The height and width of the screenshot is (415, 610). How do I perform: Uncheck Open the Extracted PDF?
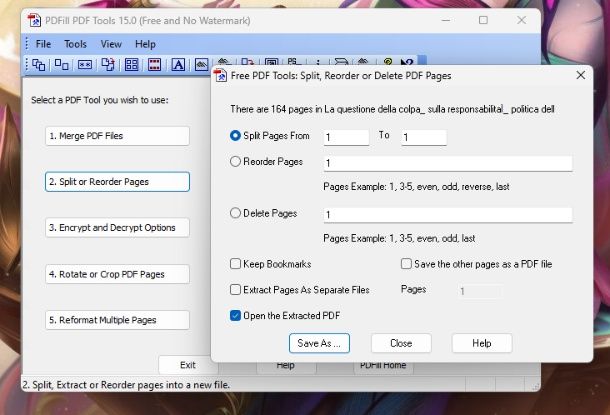pos(235,315)
